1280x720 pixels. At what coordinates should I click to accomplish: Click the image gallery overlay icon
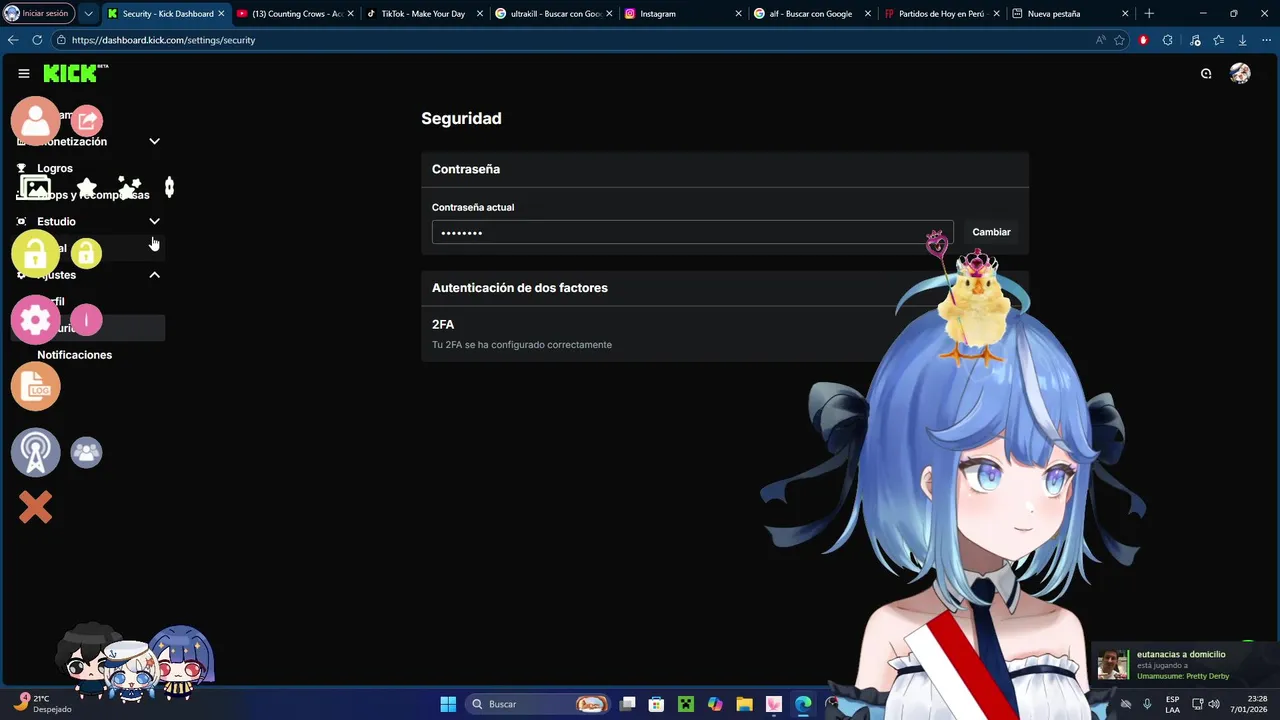click(36, 187)
